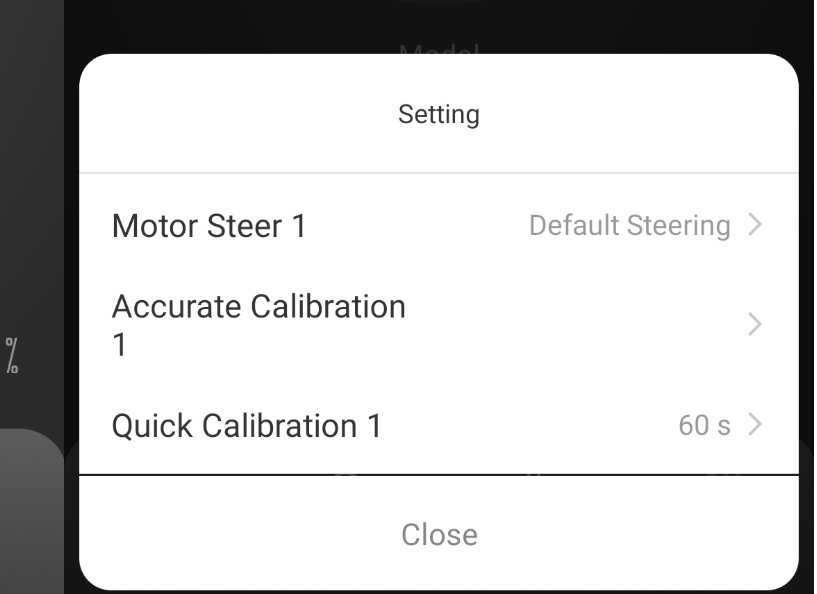Tap the divider line below Setting title

click(439, 172)
